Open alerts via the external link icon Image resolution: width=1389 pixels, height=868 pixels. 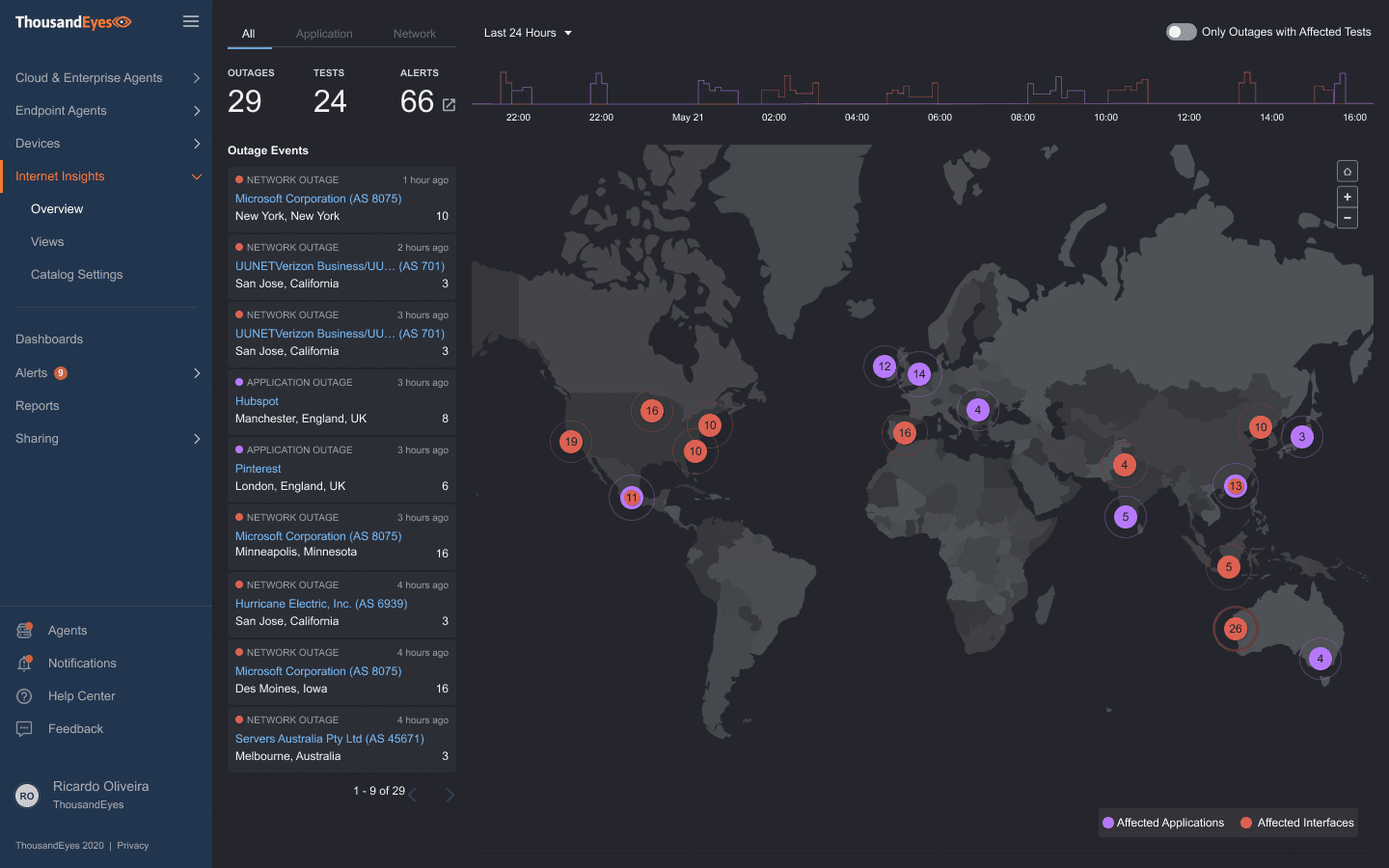click(x=448, y=105)
